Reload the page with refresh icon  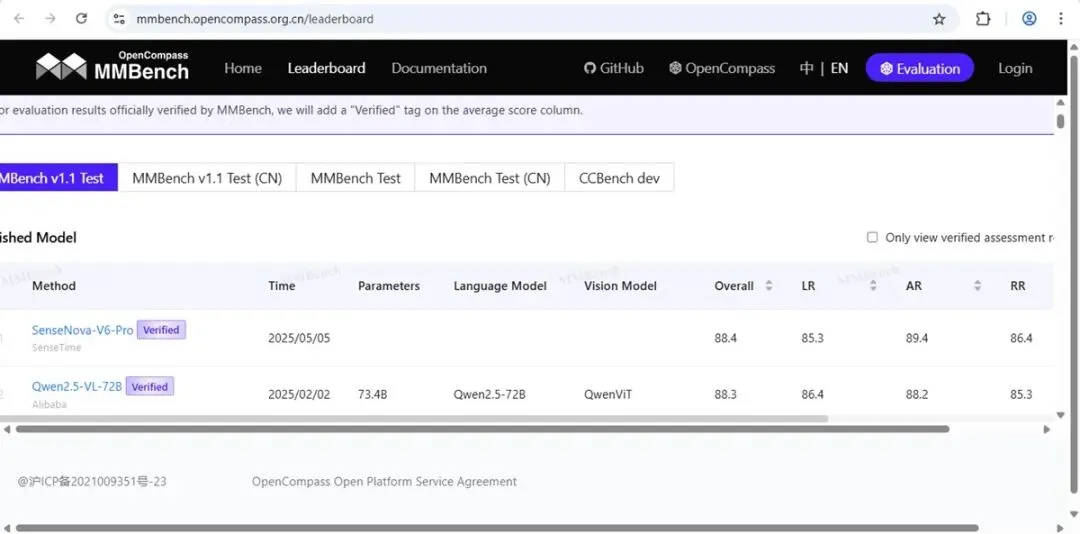click(x=81, y=19)
